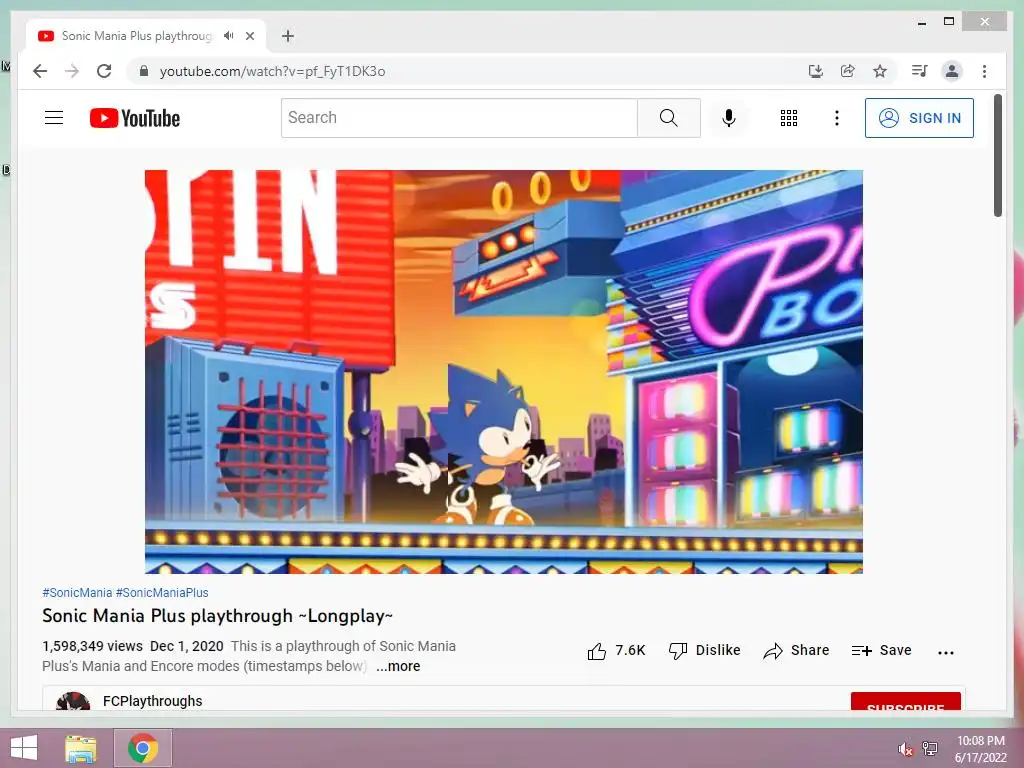Expand description with ...more

point(398,666)
